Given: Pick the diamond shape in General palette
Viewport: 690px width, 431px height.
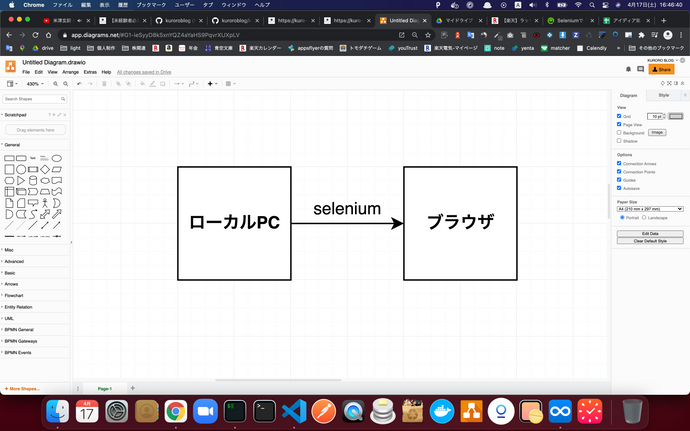Looking at the screenshot, I should point(45,169).
